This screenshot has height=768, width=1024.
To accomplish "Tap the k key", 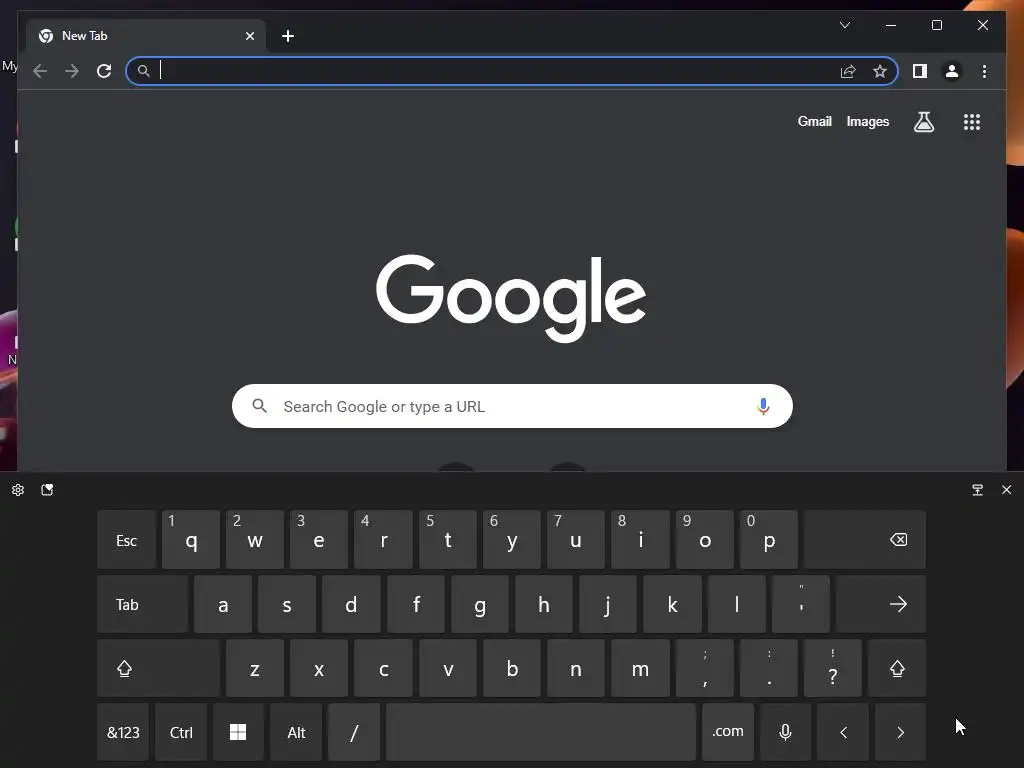I will click(x=672, y=604).
